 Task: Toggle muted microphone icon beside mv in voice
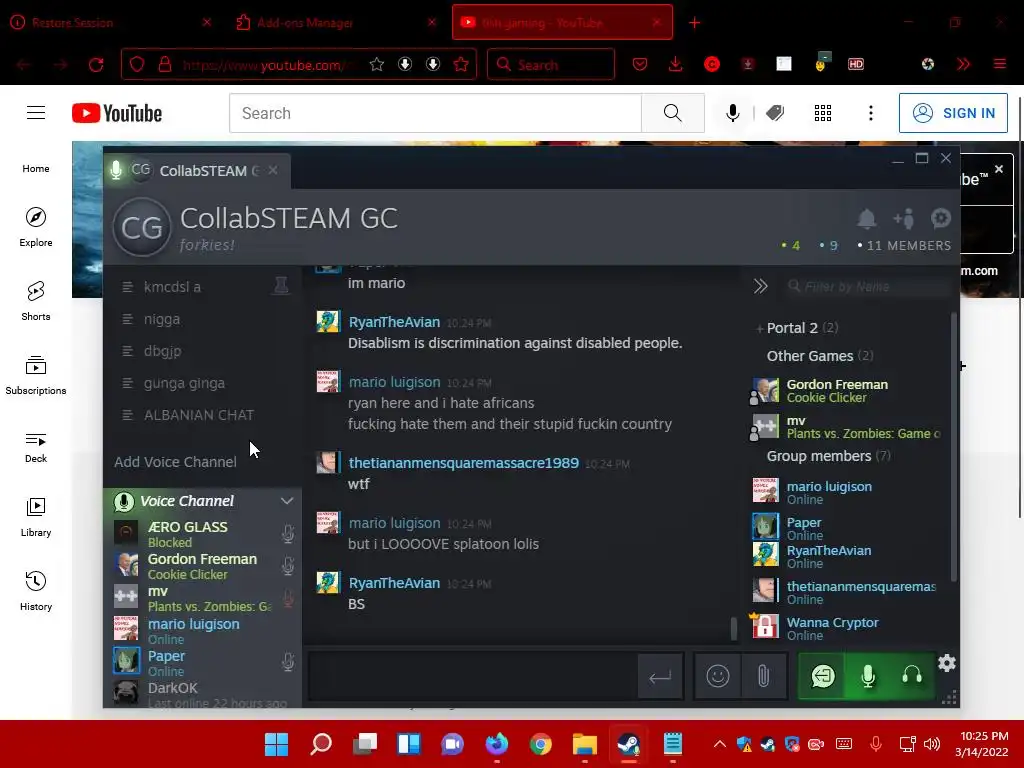pyautogui.click(x=287, y=598)
